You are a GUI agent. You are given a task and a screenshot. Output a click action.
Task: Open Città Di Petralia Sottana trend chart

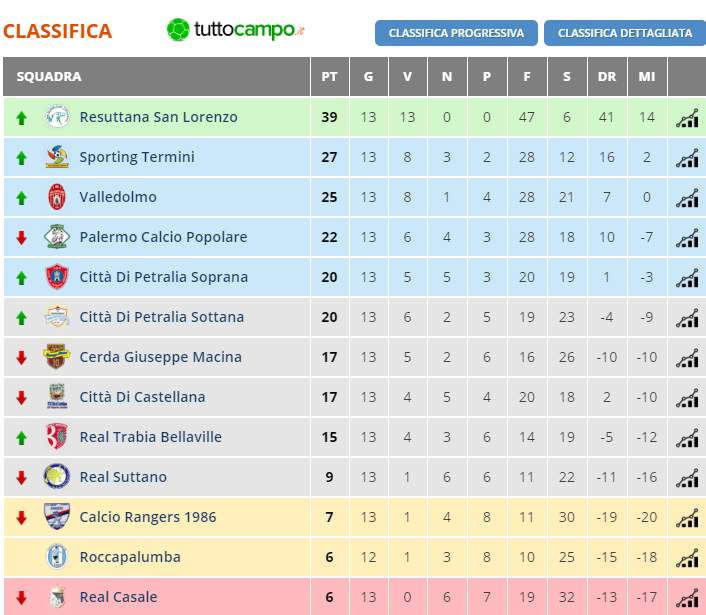[x=687, y=318]
